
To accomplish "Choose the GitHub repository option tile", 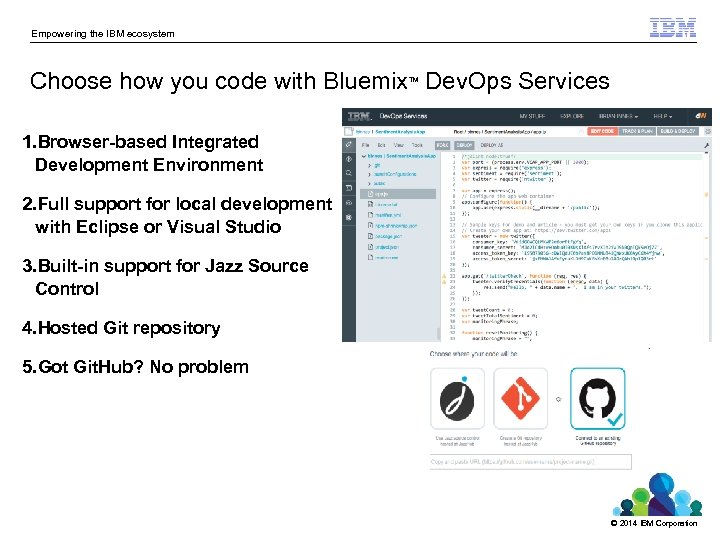I will point(597,399).
